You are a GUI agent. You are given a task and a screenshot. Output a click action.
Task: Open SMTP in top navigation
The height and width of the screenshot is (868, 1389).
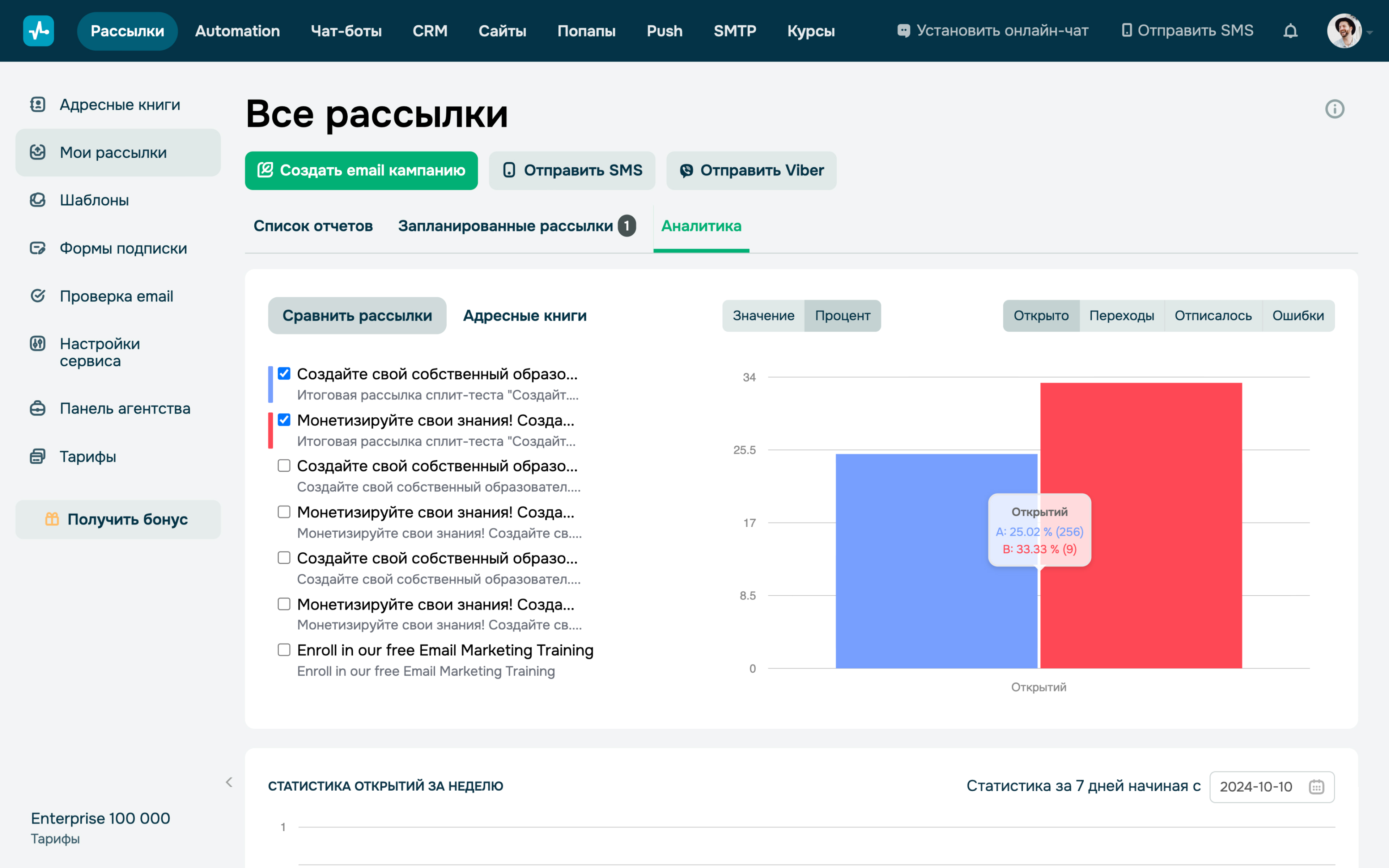735,31
